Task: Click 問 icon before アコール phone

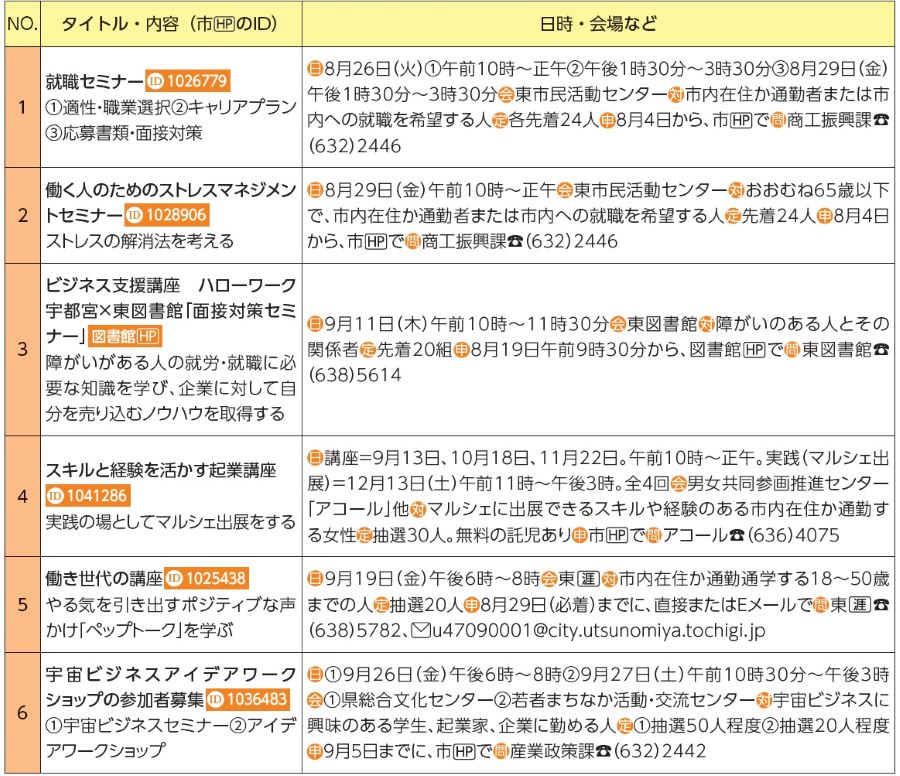Action: pyautogui.click(x=653, y=535)
